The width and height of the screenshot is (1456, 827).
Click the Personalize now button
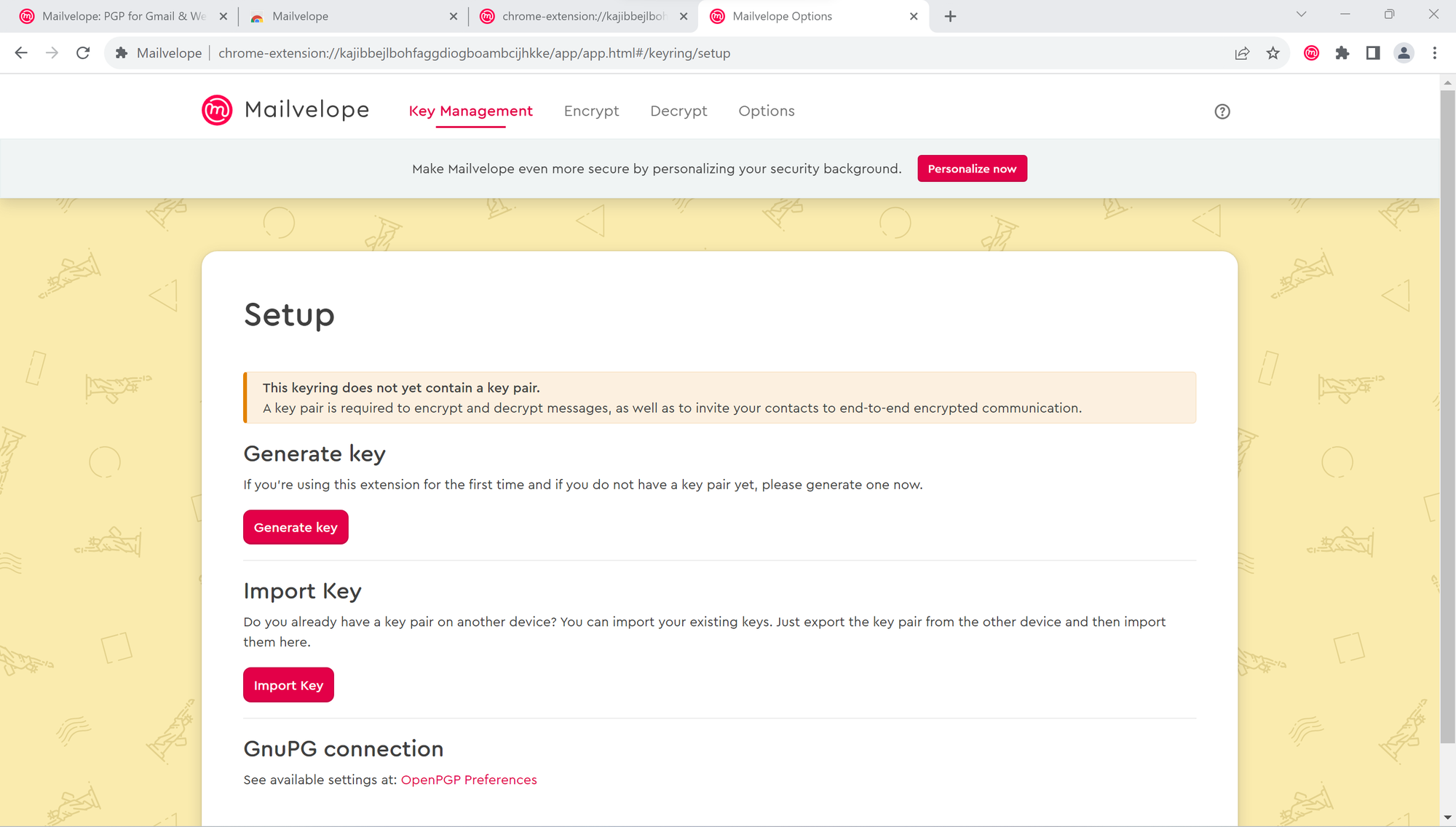point(972,168)
